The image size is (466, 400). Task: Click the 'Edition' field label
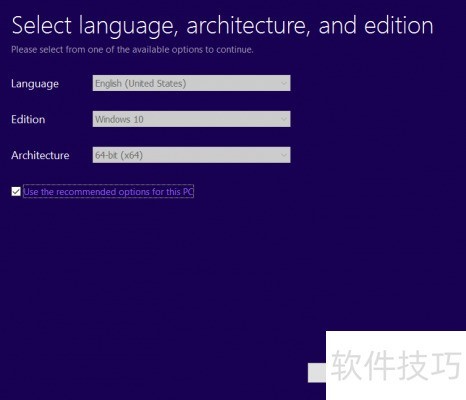[x=28, y=119]
